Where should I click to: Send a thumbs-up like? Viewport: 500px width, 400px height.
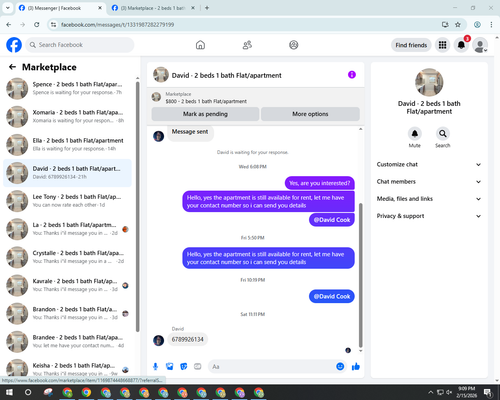pyautogui.click(x=356, y=367)
